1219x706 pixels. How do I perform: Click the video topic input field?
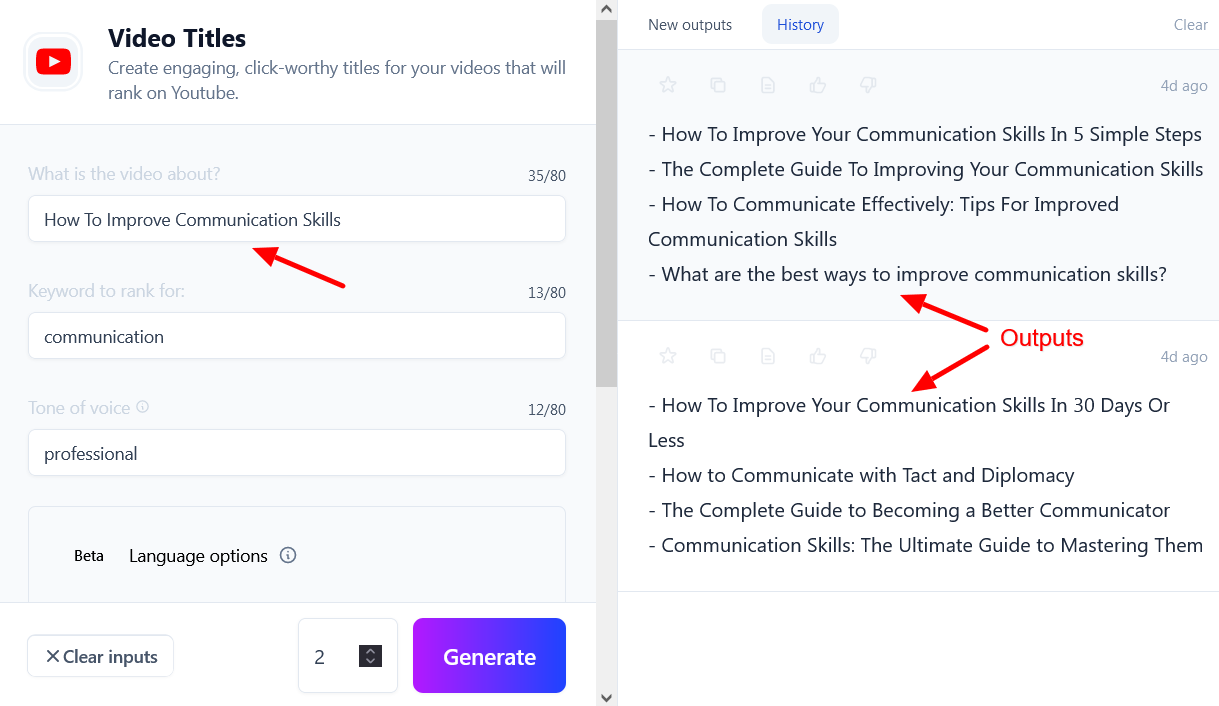pos(296,219)
